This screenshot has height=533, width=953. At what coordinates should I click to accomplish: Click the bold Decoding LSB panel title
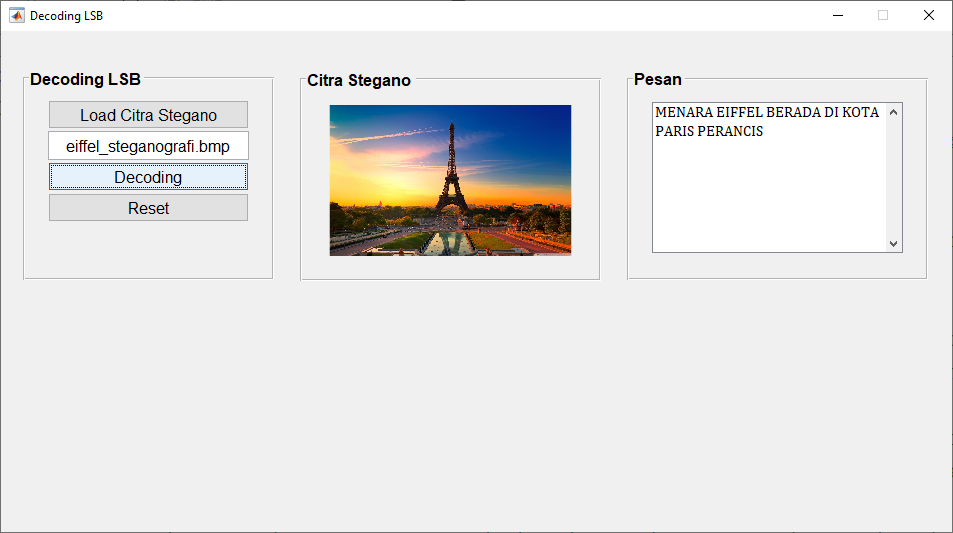[x=85, y=80]
